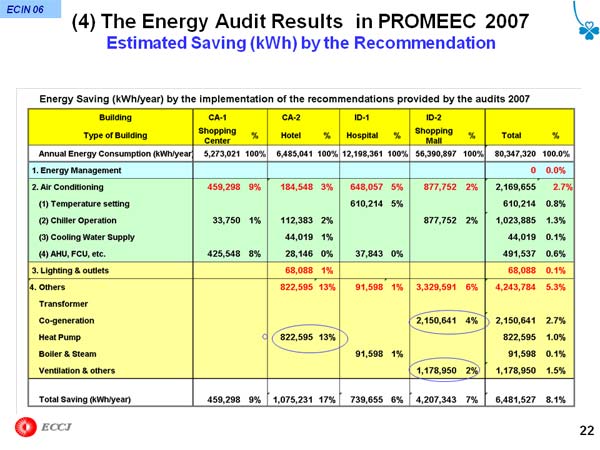Click the ID-2 Shopping Mall column header
This screenshot has height=450, width=600.
coord(434,129)
